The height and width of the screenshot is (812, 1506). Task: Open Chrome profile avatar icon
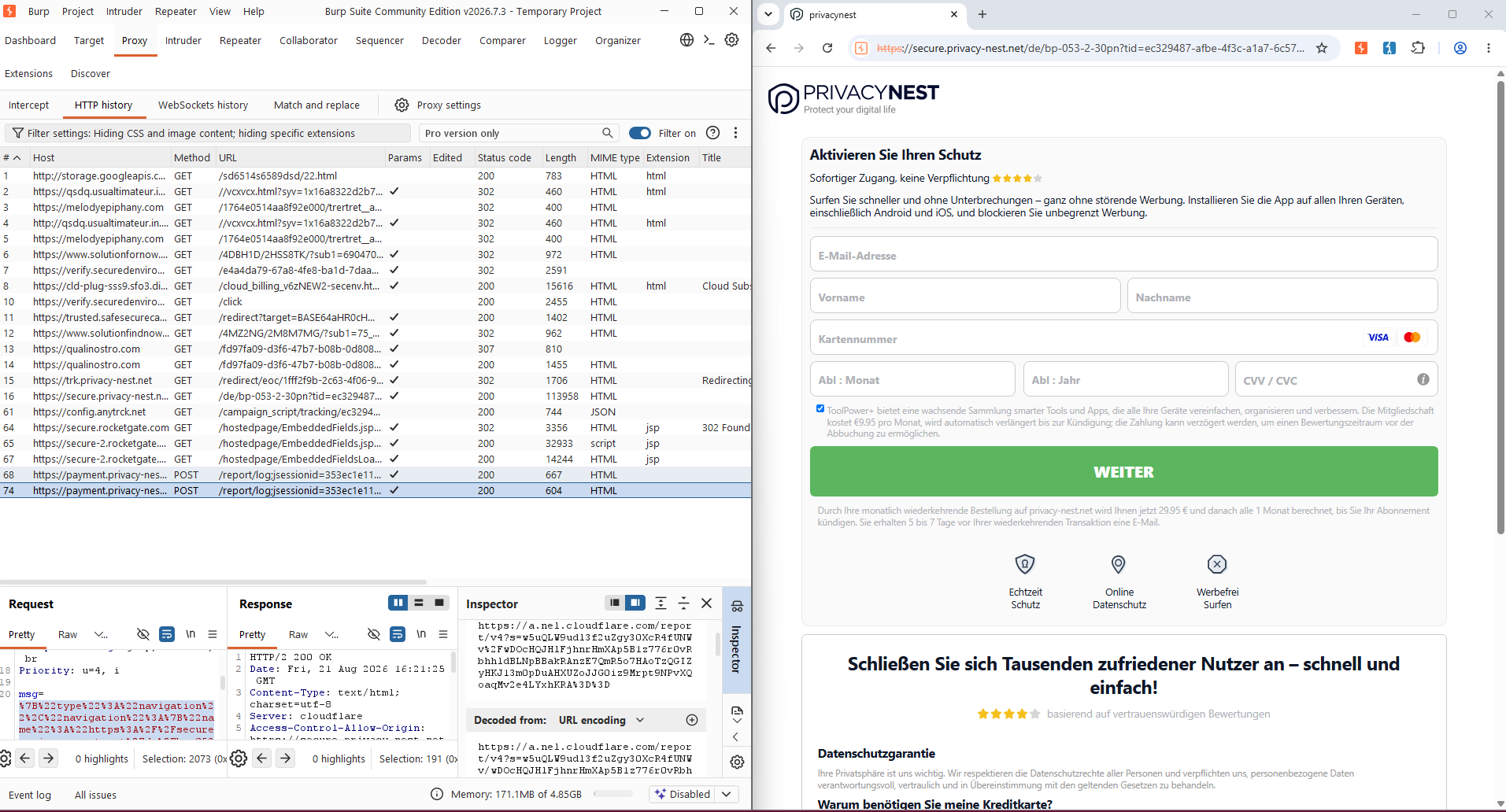pyautogui.click(x=1460, y=48)
